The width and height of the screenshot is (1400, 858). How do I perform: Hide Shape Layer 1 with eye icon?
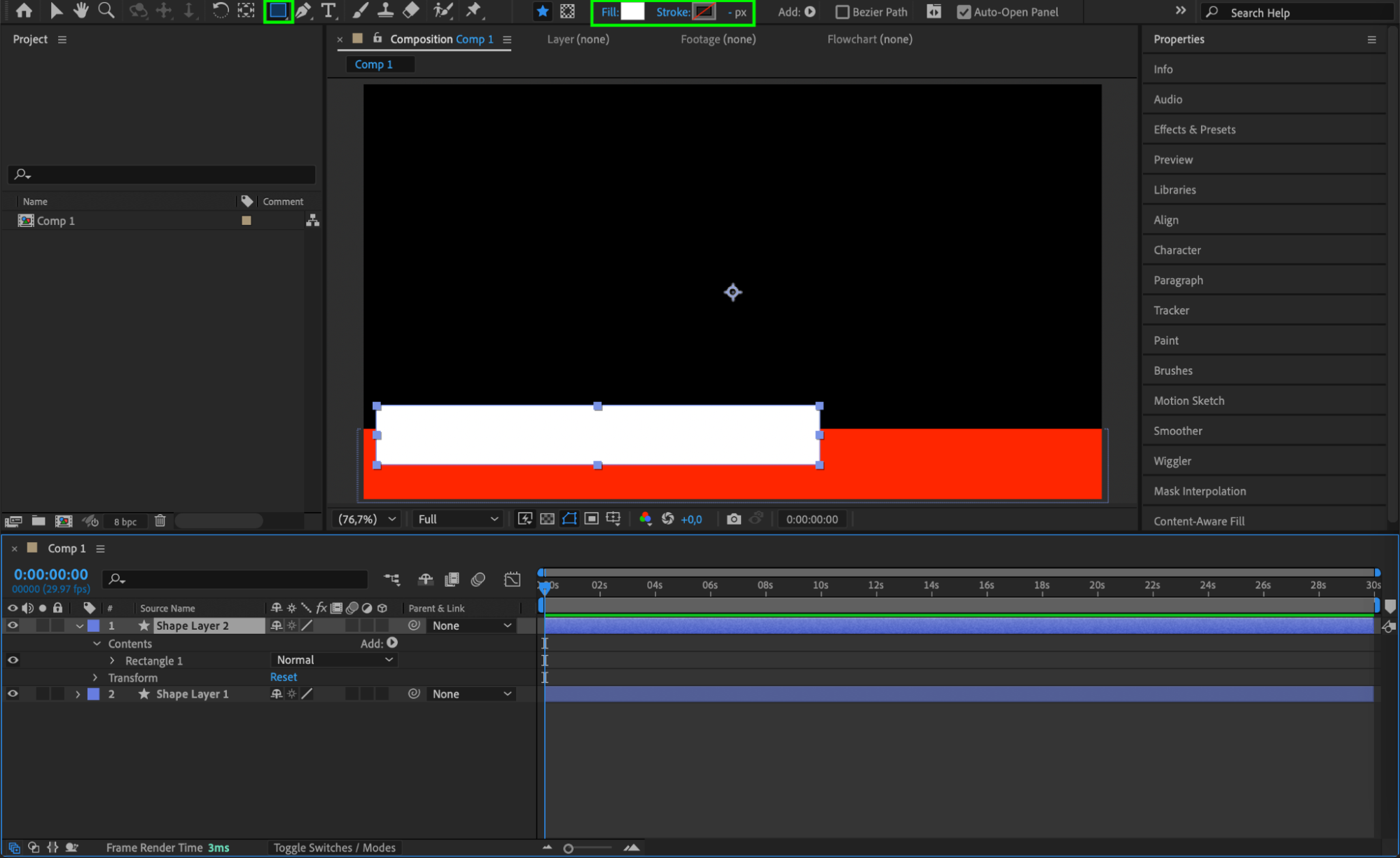point(13,694)
